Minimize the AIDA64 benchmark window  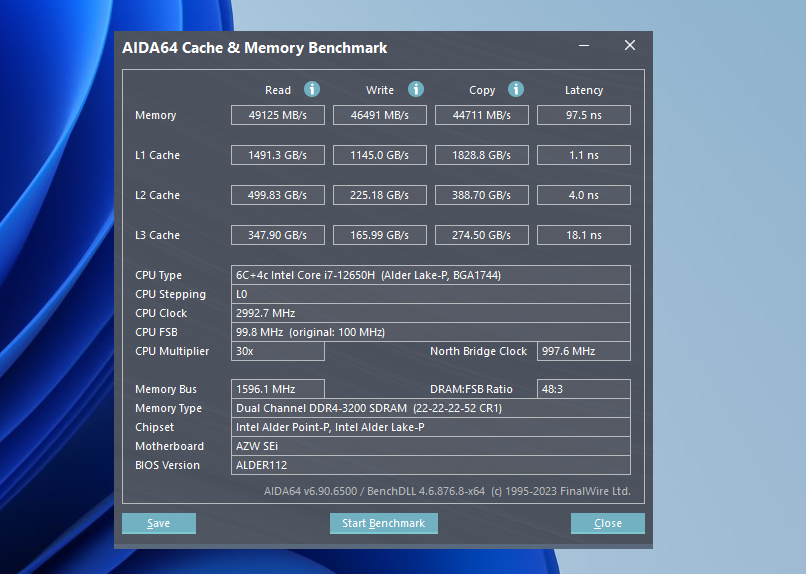(x=585, y=46)
